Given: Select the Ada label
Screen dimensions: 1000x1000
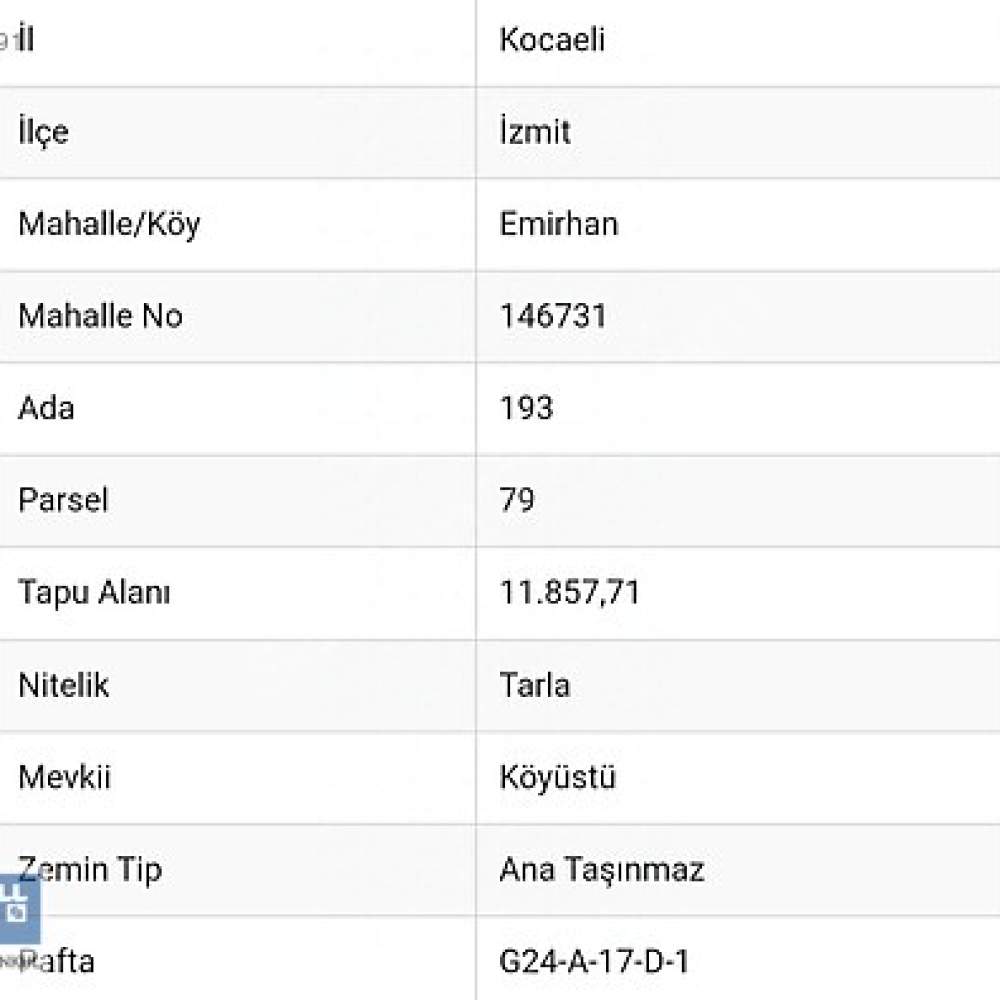Looking at the screenshot, I should click(46, 408).
